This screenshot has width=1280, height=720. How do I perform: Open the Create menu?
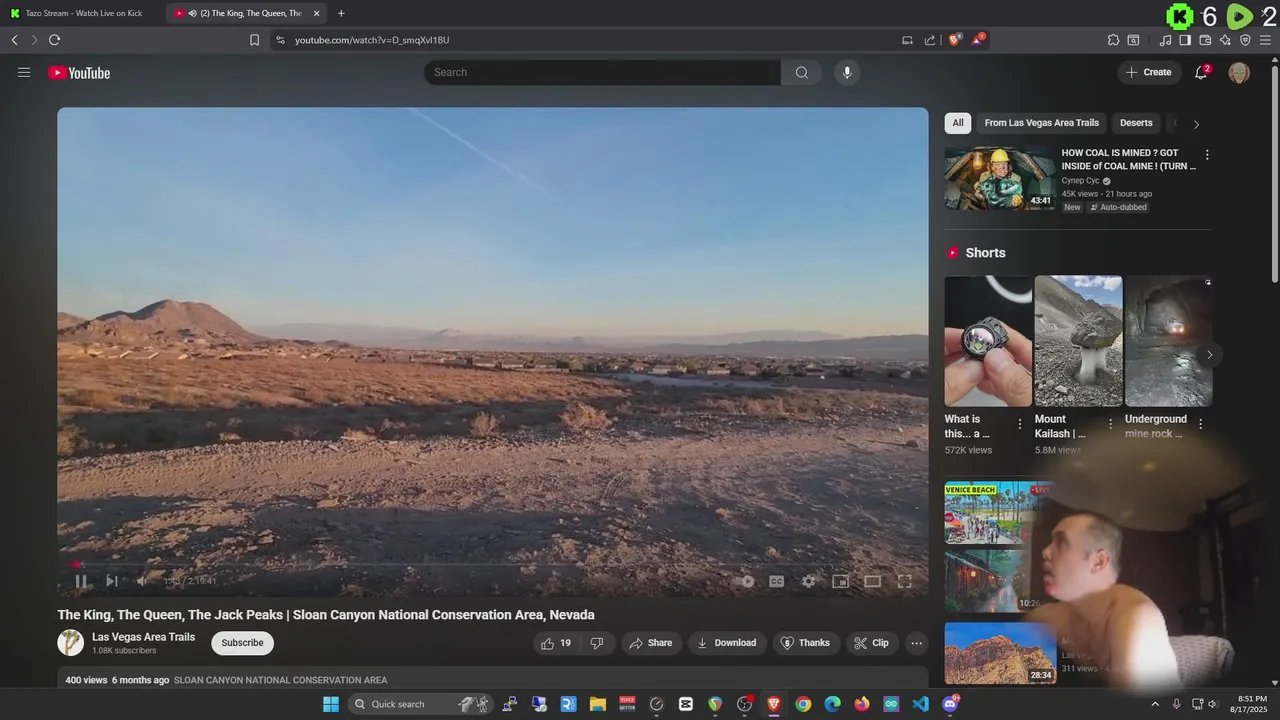1148,72
